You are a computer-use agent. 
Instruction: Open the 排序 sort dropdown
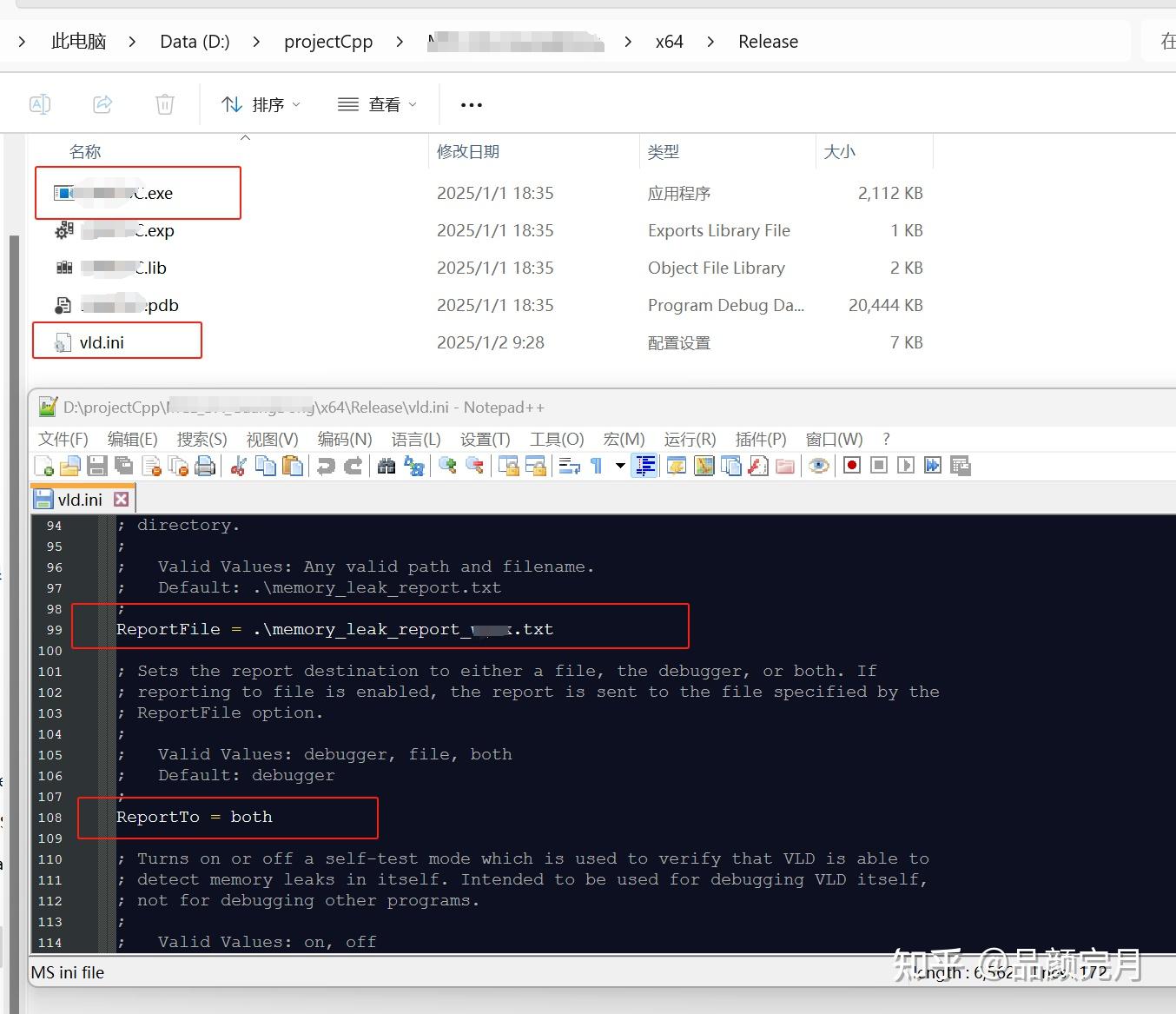pyautogui.click(x=260, y=103)
